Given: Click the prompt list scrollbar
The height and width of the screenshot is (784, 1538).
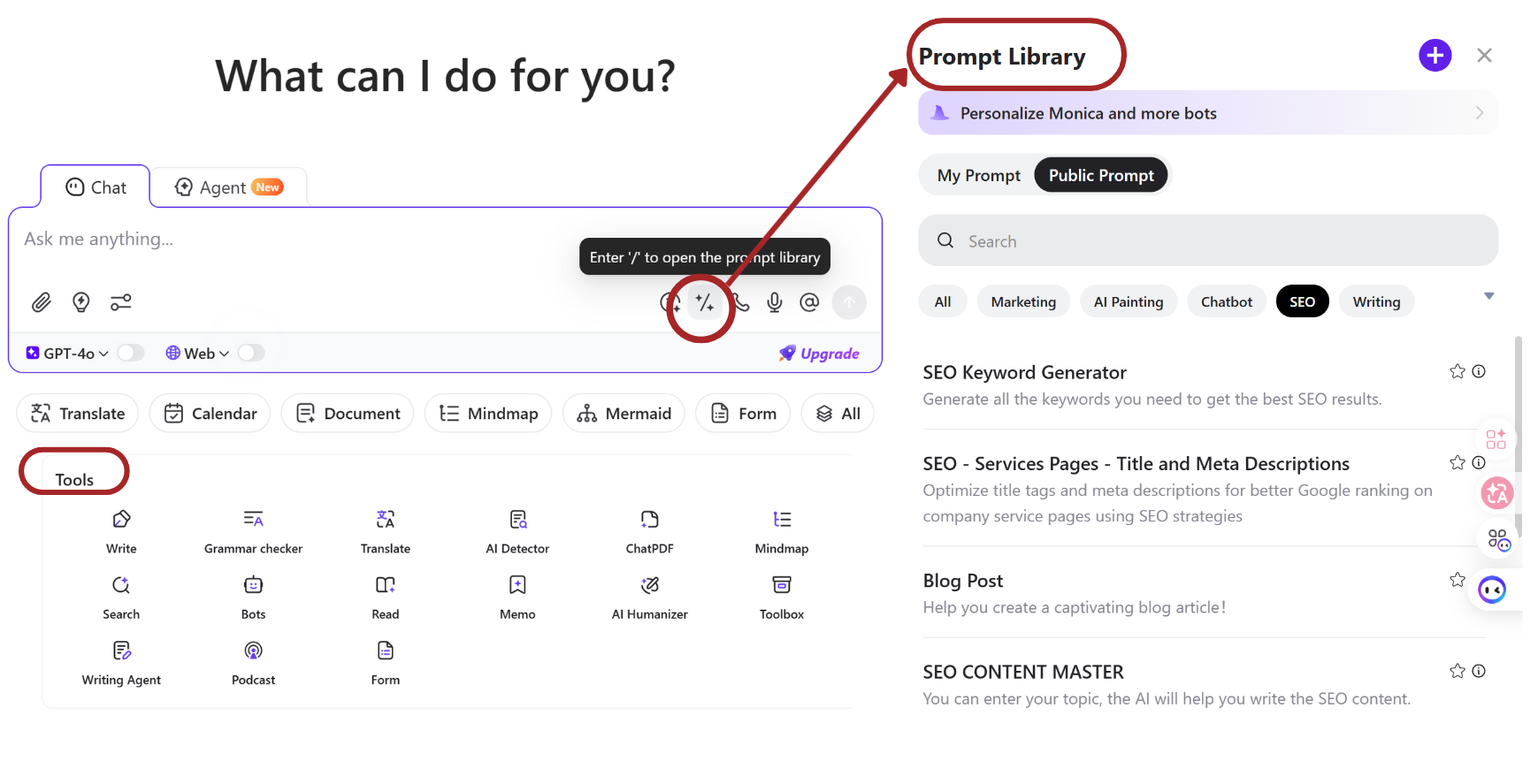Looking at the screenshot, I should [x=1519, y=438].
